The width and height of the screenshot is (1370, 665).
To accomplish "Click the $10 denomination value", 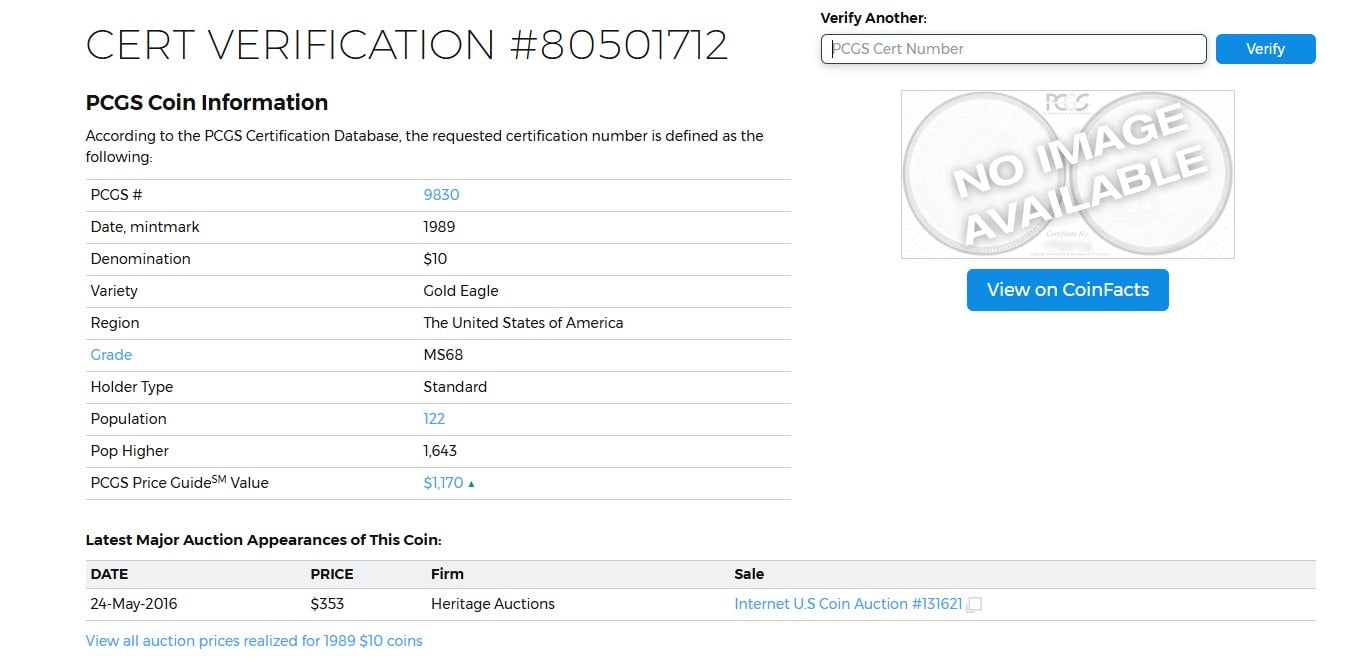I will pos(435,259).
